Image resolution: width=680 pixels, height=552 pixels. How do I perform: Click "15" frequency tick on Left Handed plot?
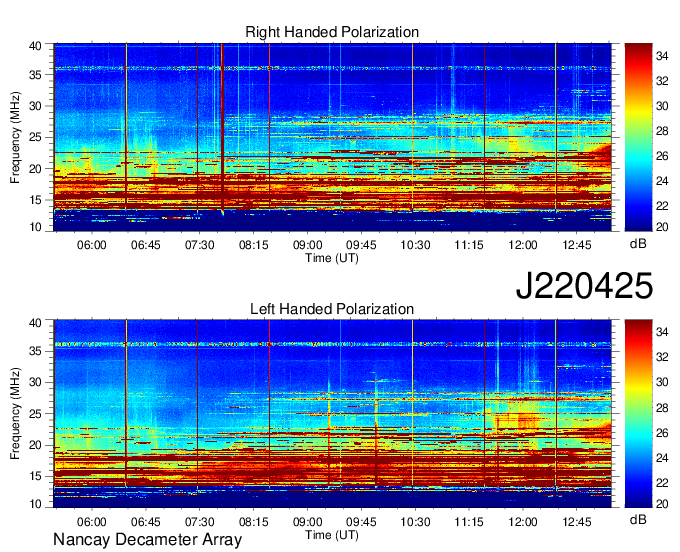pos(36,477)
